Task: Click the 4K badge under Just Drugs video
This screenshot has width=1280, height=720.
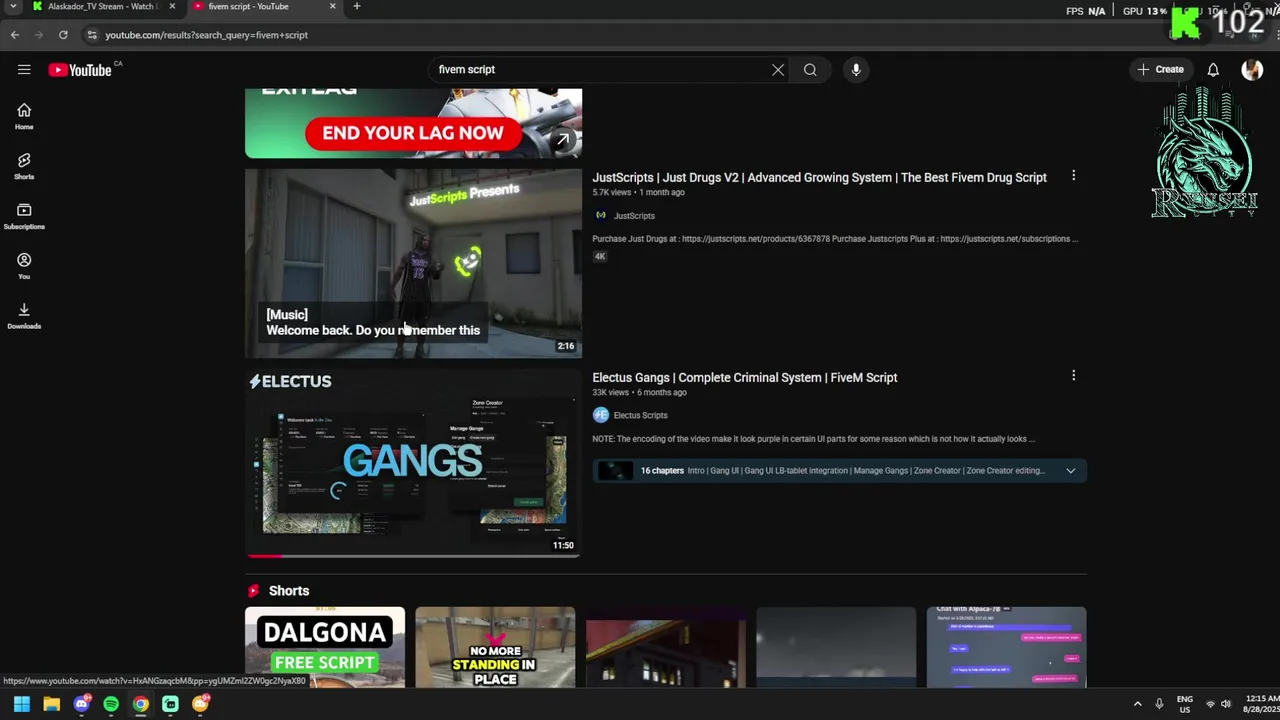Action: pyautogui.click(x=600, y=256)
